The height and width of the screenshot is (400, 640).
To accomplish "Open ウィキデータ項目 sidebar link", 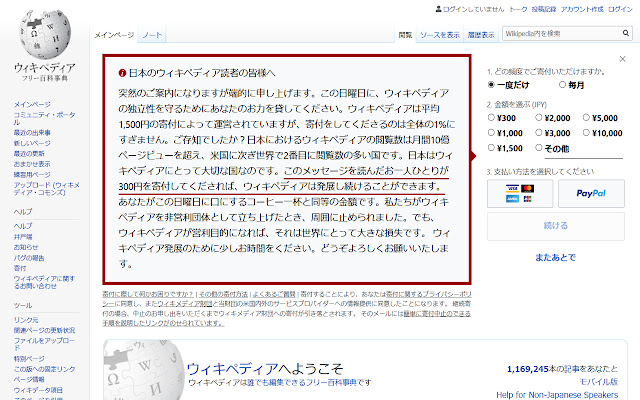I will tap(38, 390).
